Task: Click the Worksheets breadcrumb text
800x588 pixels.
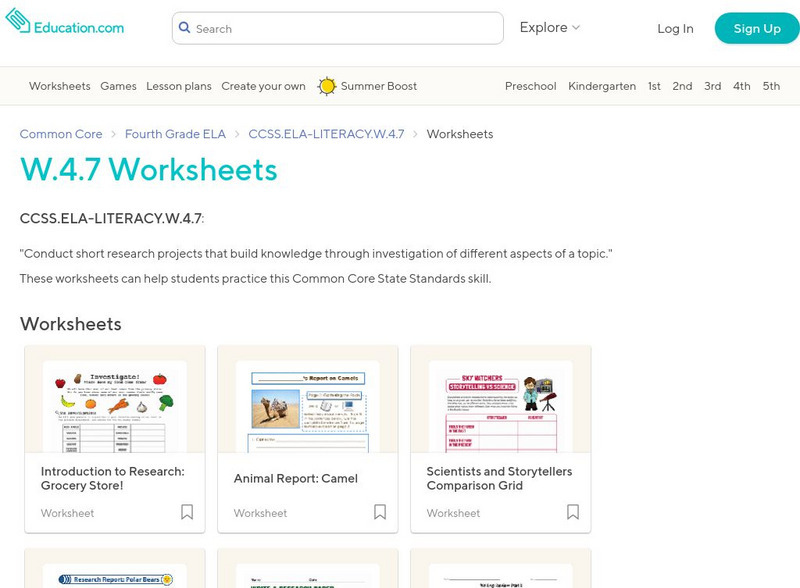Action: 460,134
